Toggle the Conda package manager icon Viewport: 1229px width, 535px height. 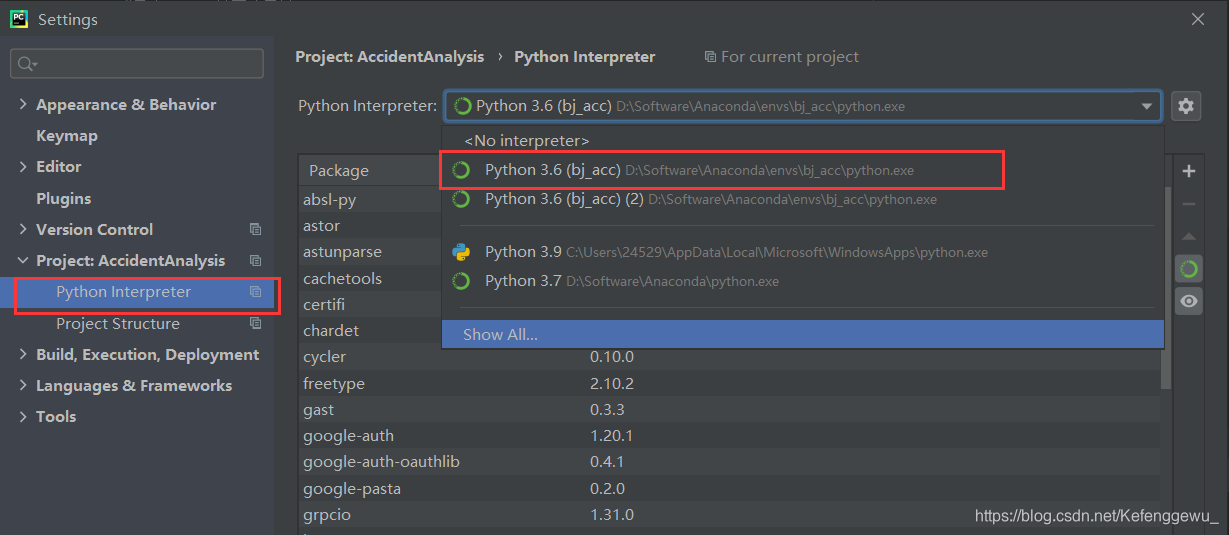click(x=1189, y=269)
